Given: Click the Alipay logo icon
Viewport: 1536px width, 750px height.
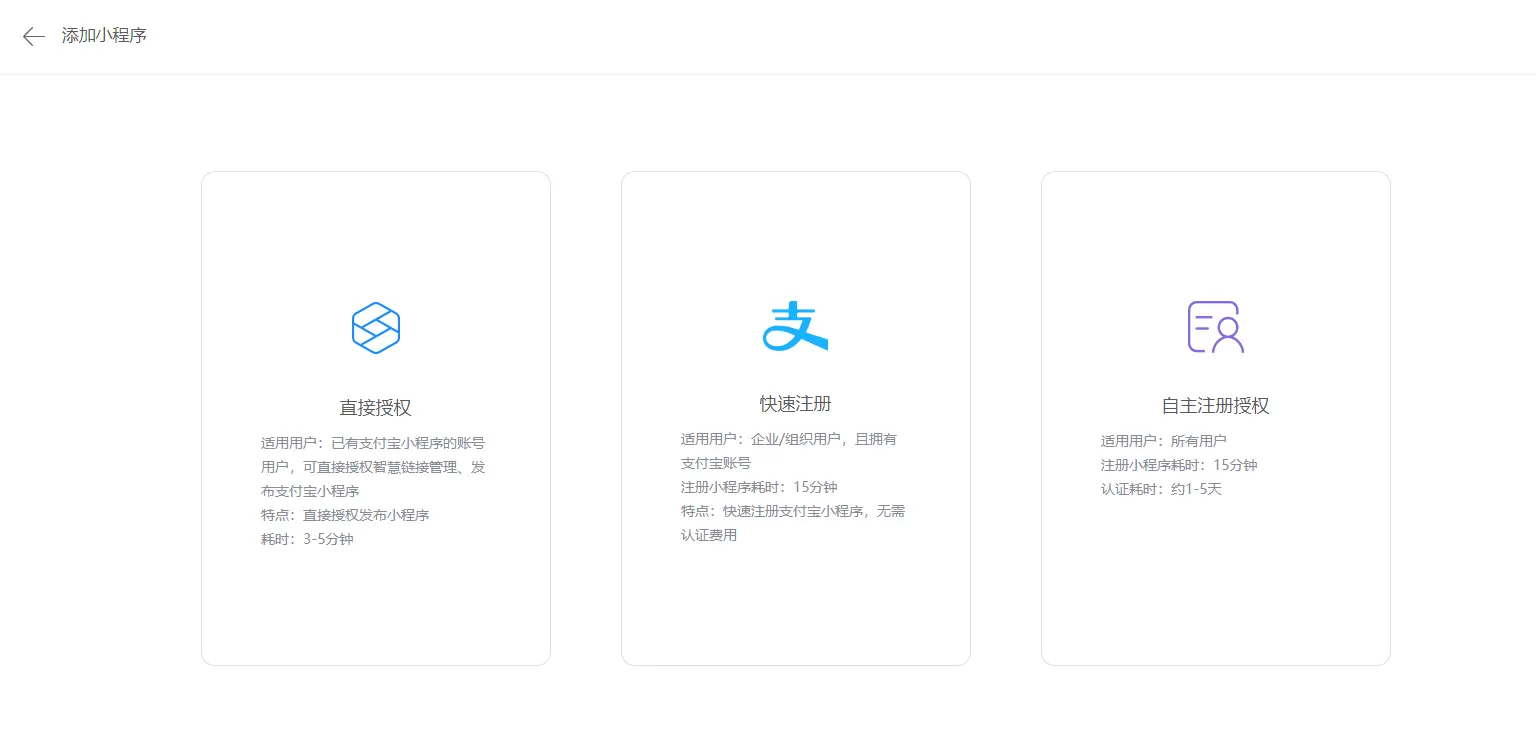Looking at the screenshot, I should pos(795,326).
